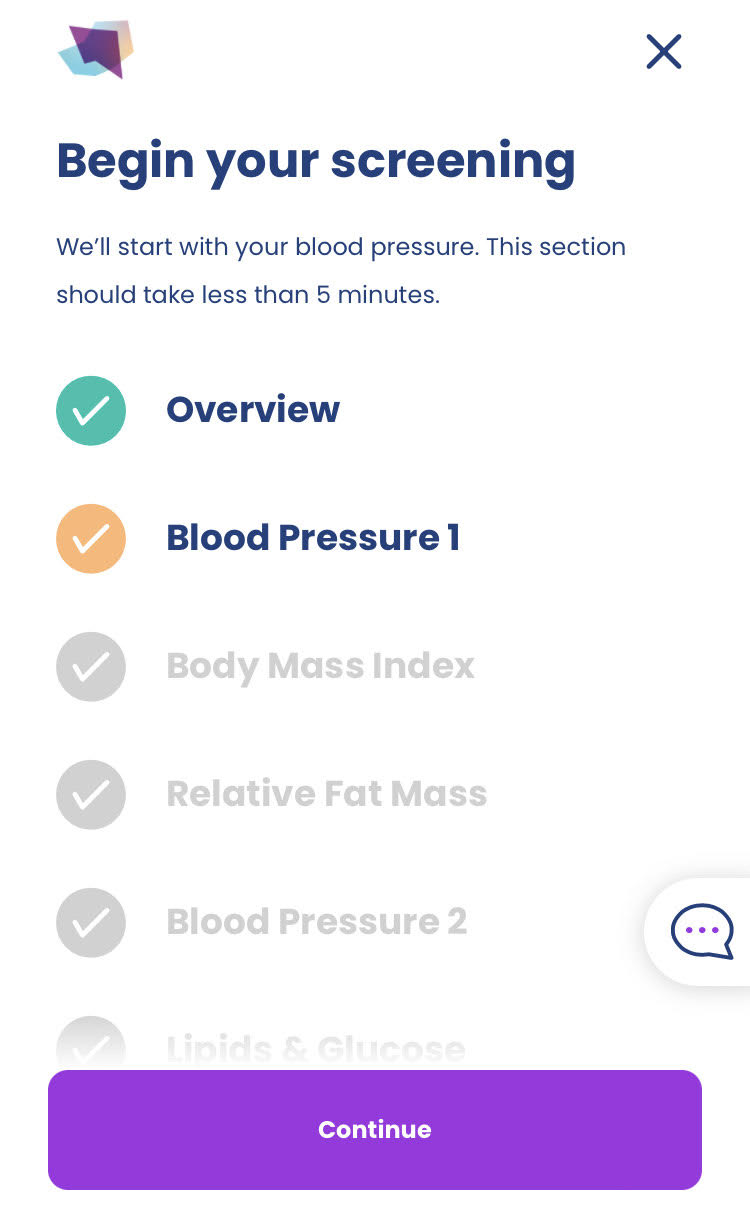
Task: Click the colorful app logo
Action: (96, 49)
